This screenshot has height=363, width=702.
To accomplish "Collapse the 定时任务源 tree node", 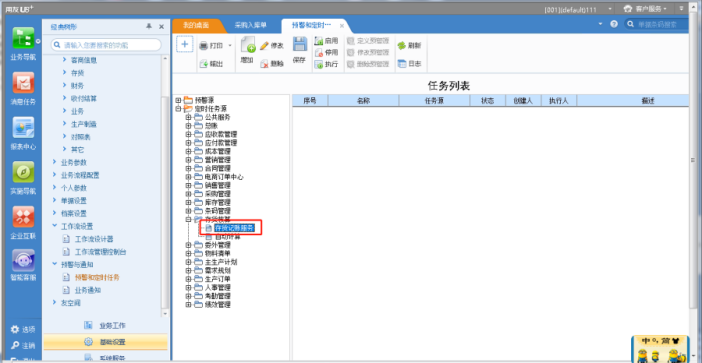I will click(178, 108).
